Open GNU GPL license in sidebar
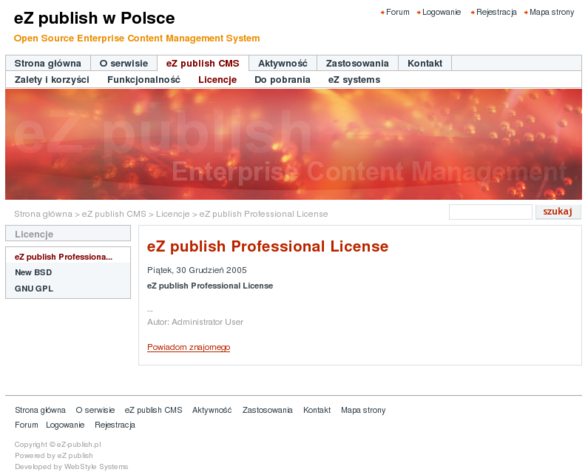This screenshot has height=475, width=588. 34,289
